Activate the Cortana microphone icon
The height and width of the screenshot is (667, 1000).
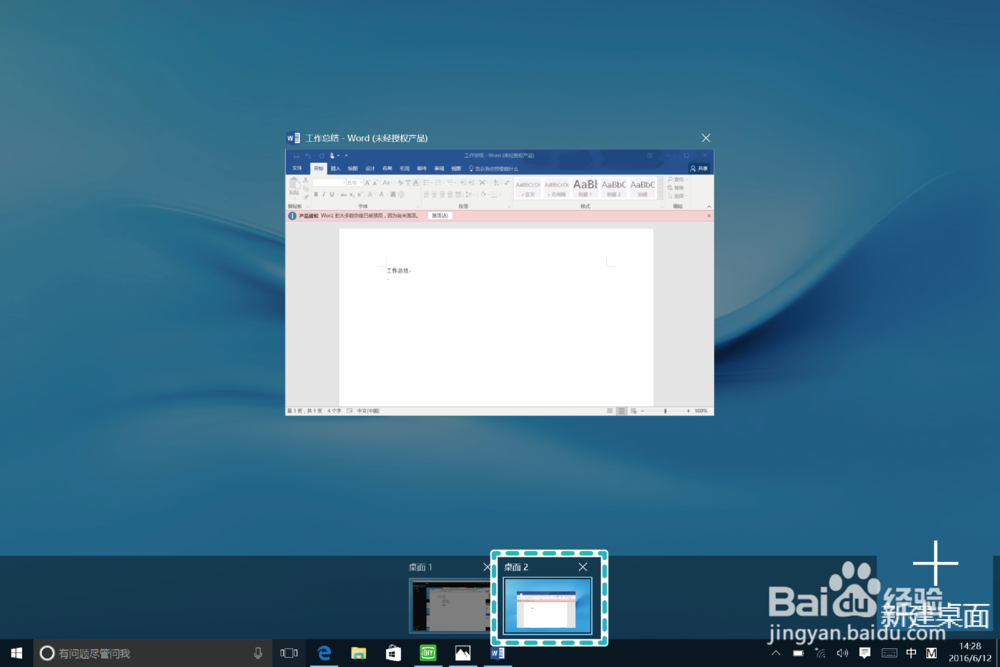(258, 653)
